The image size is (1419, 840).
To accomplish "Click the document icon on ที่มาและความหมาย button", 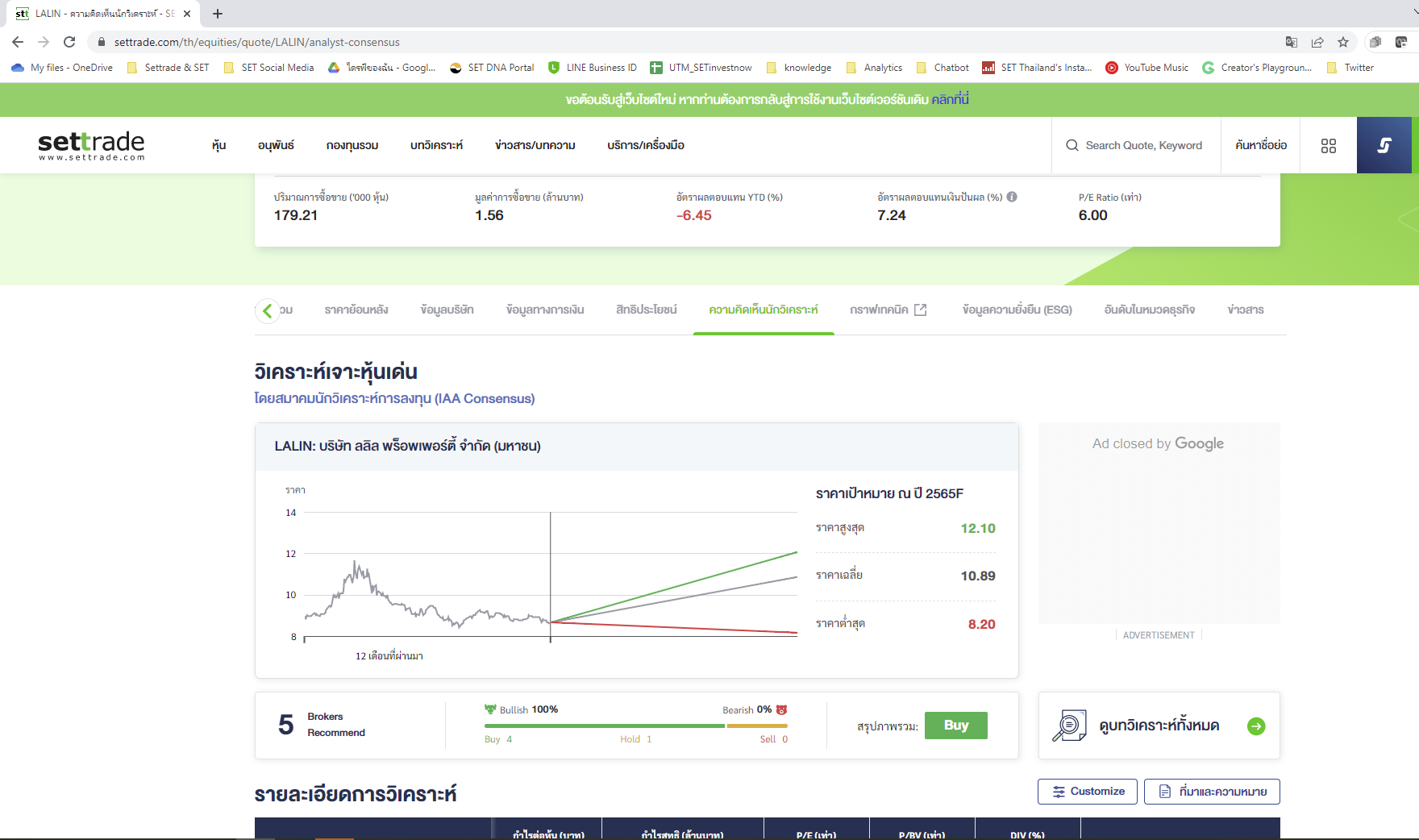I will [1164, 791].
